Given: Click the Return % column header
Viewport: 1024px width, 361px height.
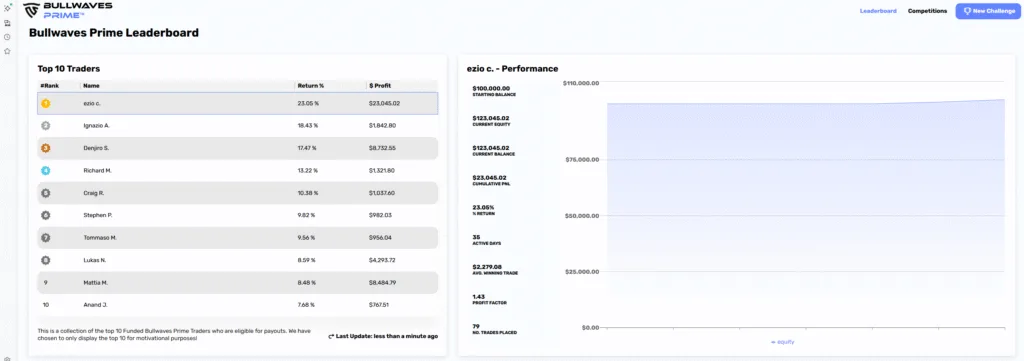Looking at the screenshot, I should point(311,86).
